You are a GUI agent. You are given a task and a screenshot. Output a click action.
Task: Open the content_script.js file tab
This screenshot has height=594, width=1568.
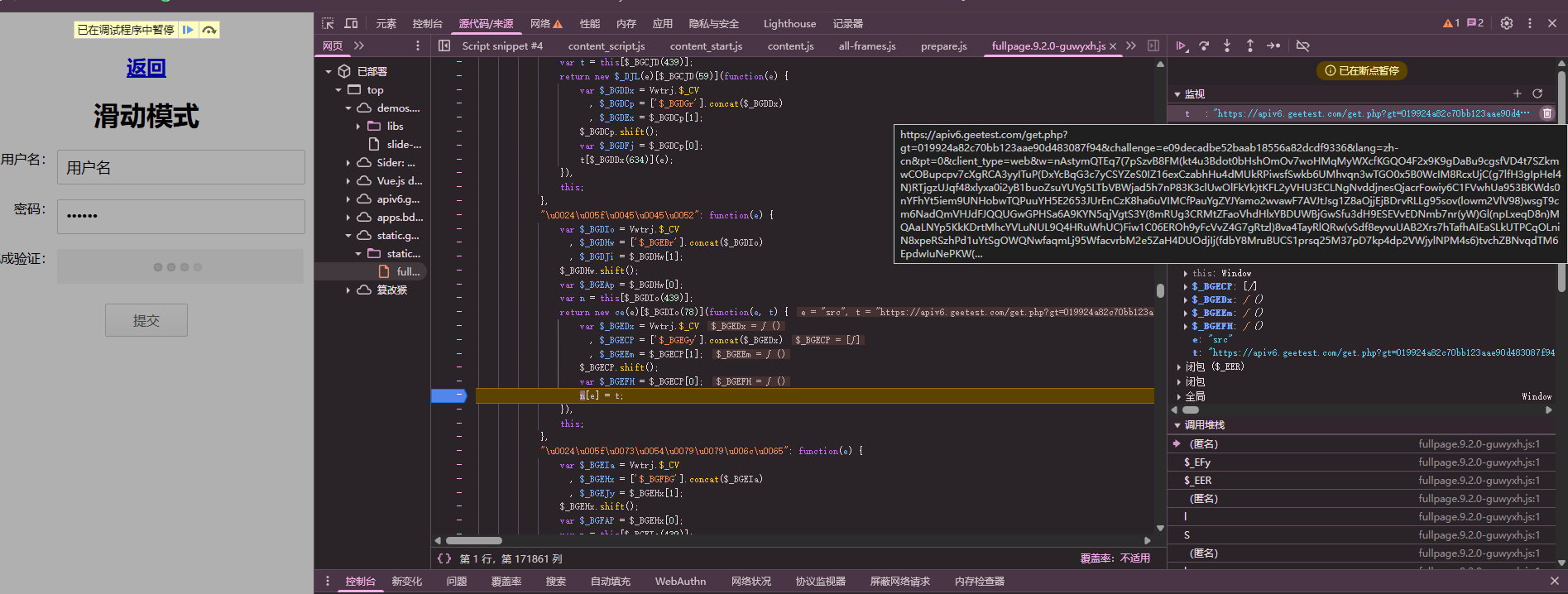(x=607, y=46)
